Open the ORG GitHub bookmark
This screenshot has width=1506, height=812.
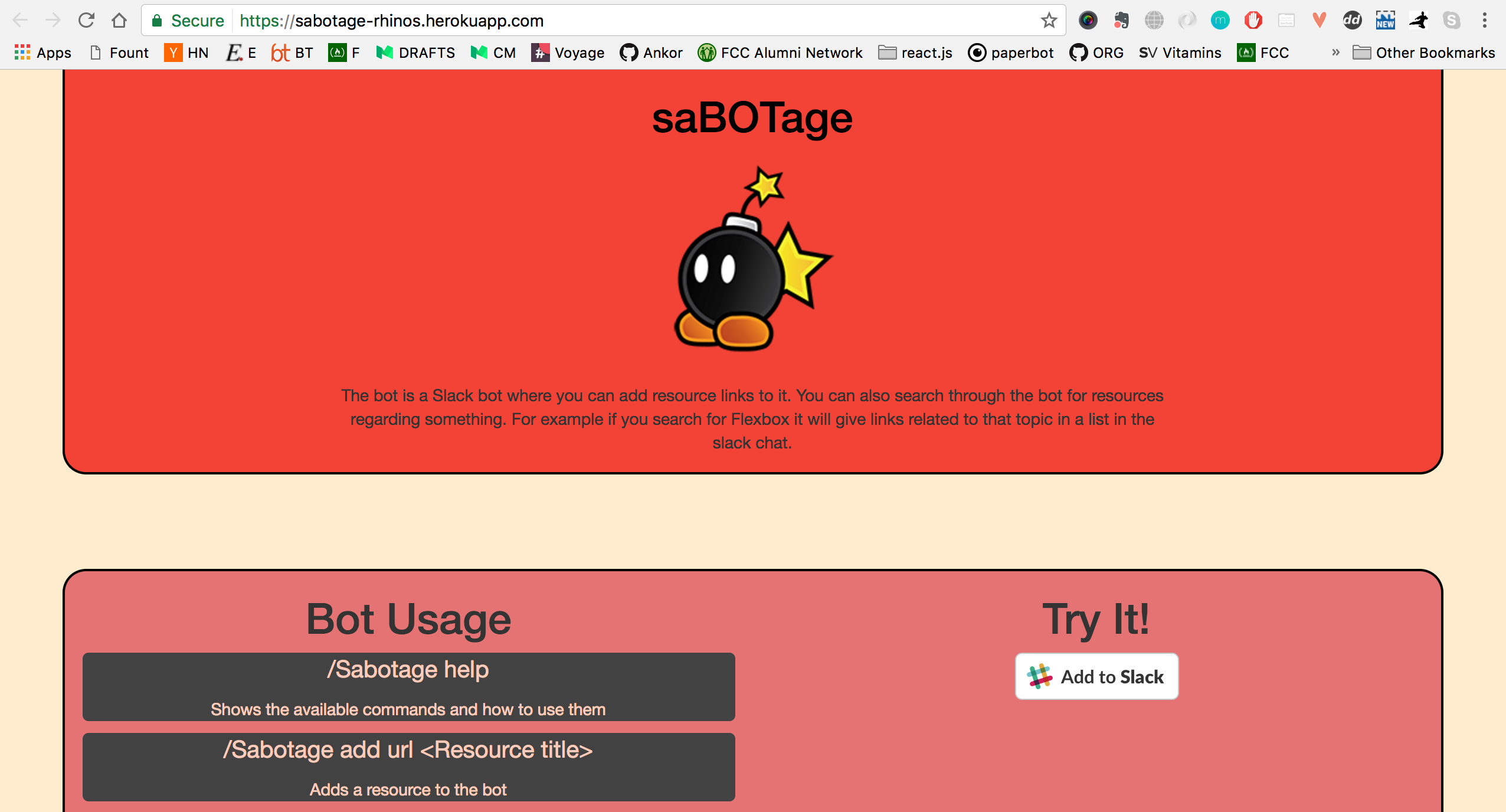pyautogui.click(x=1096, y=53)
